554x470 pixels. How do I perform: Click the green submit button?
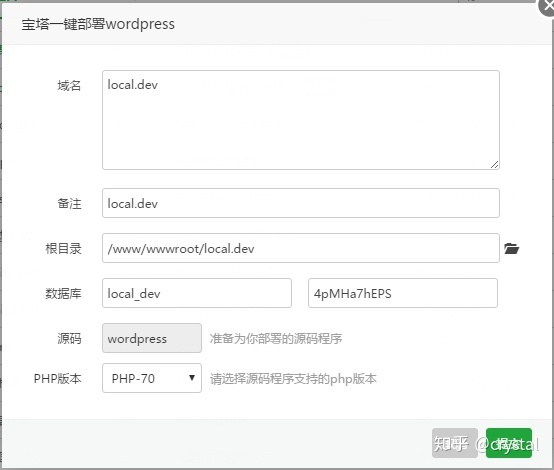click(x=509, y=443)
